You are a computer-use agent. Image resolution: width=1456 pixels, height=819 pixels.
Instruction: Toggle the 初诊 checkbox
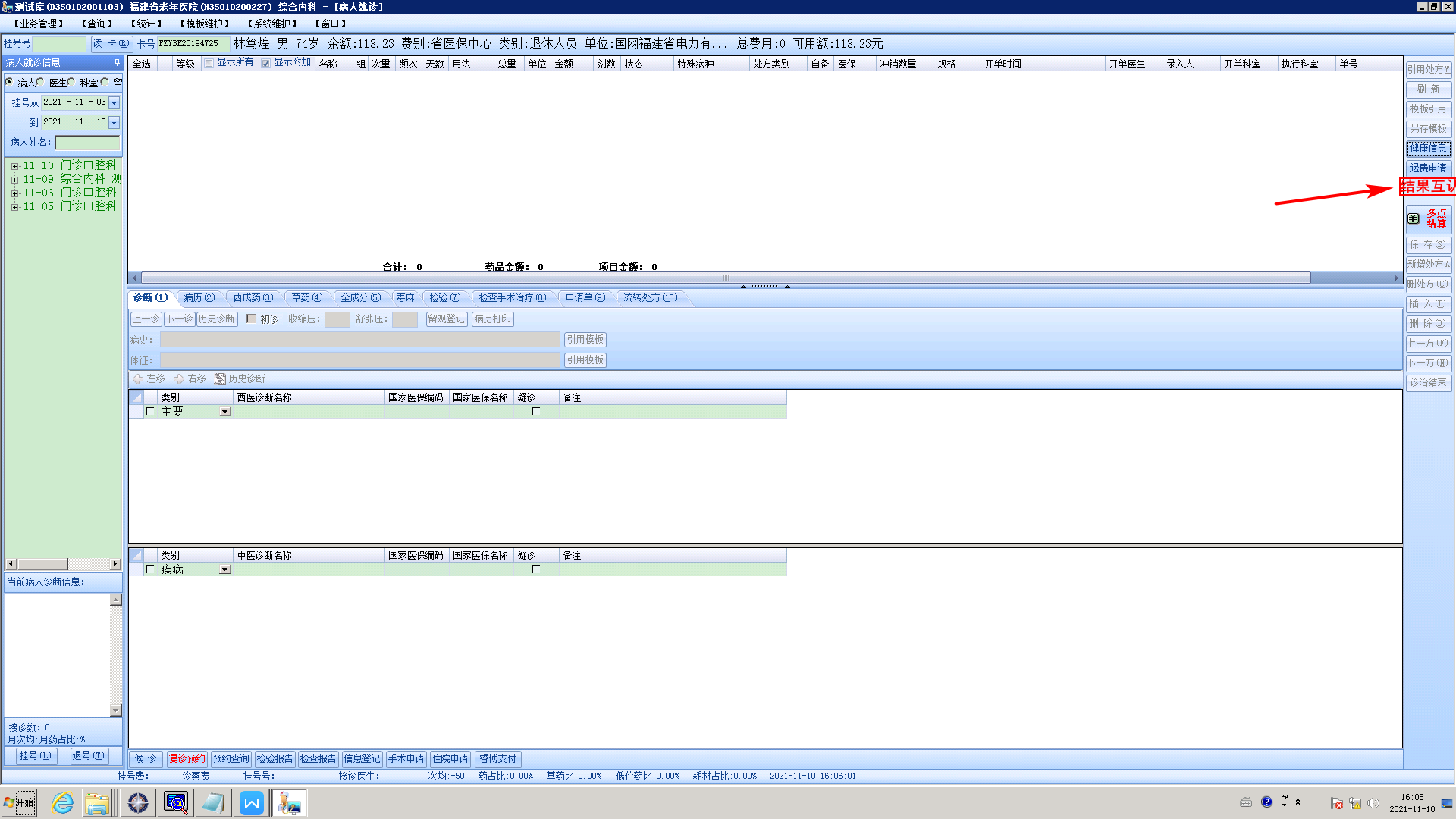point(251,319)
